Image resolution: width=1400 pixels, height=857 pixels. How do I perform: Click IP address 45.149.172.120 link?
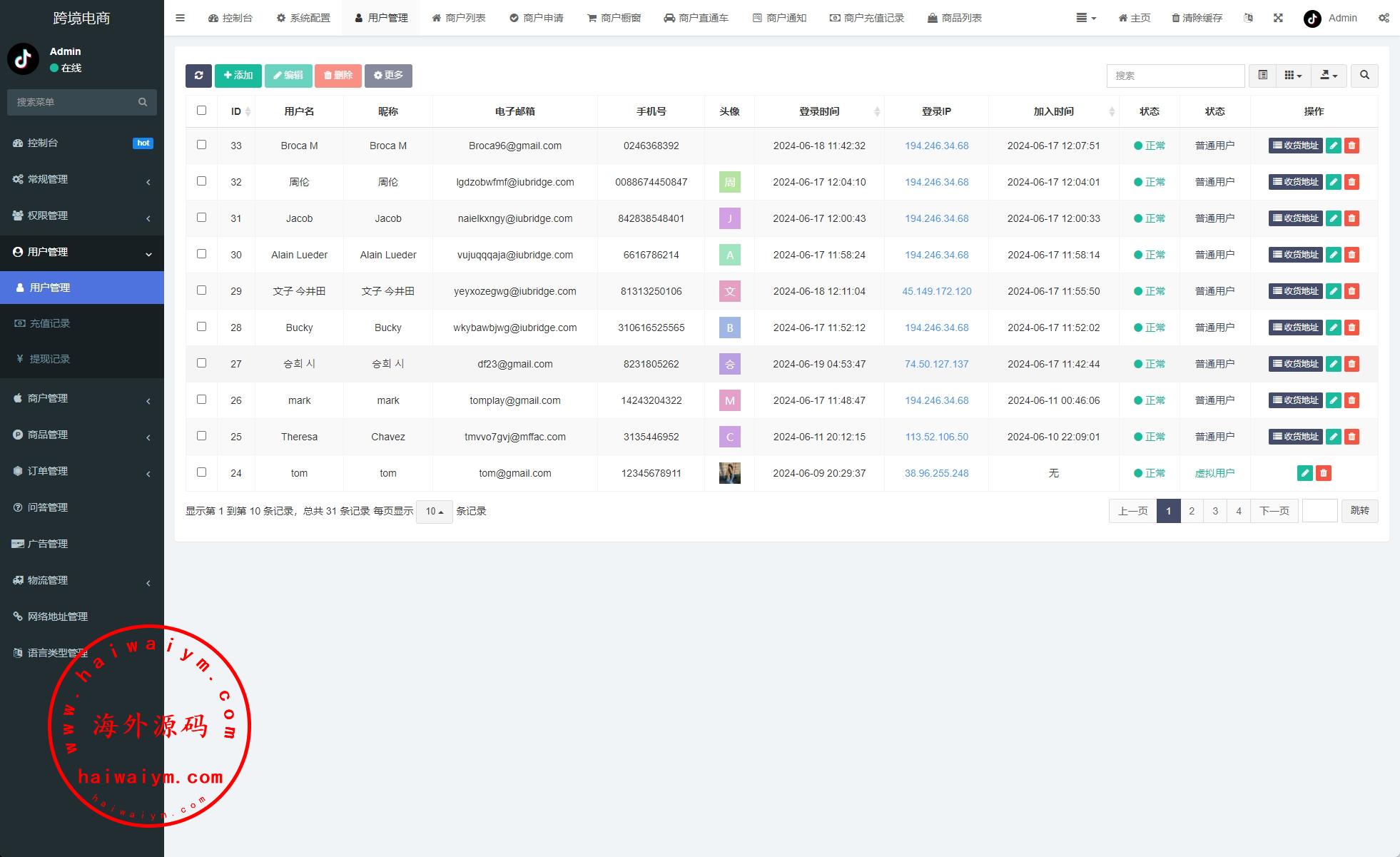click(936, 291)
